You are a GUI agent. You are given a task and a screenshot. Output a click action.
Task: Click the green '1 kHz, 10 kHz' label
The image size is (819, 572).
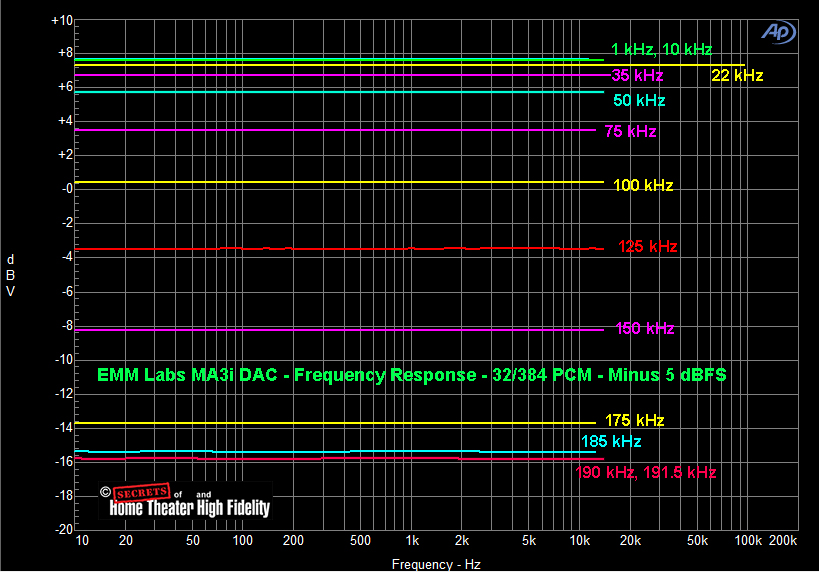pyautogui.click(x=661, y=50)
